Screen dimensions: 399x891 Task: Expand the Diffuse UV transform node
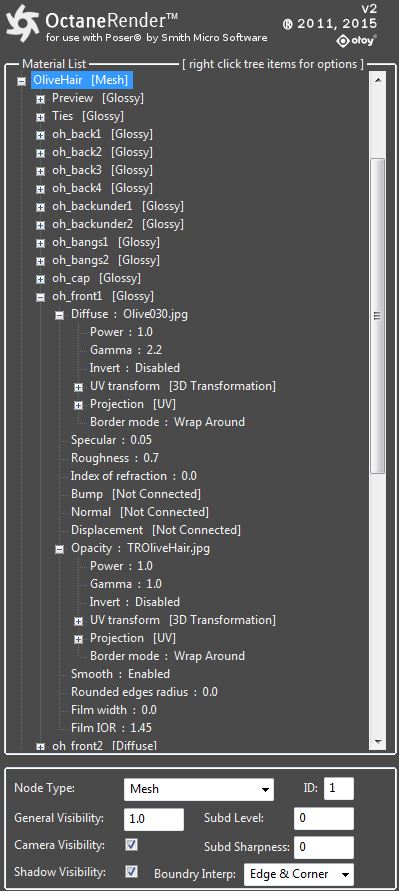pos(78,387)
